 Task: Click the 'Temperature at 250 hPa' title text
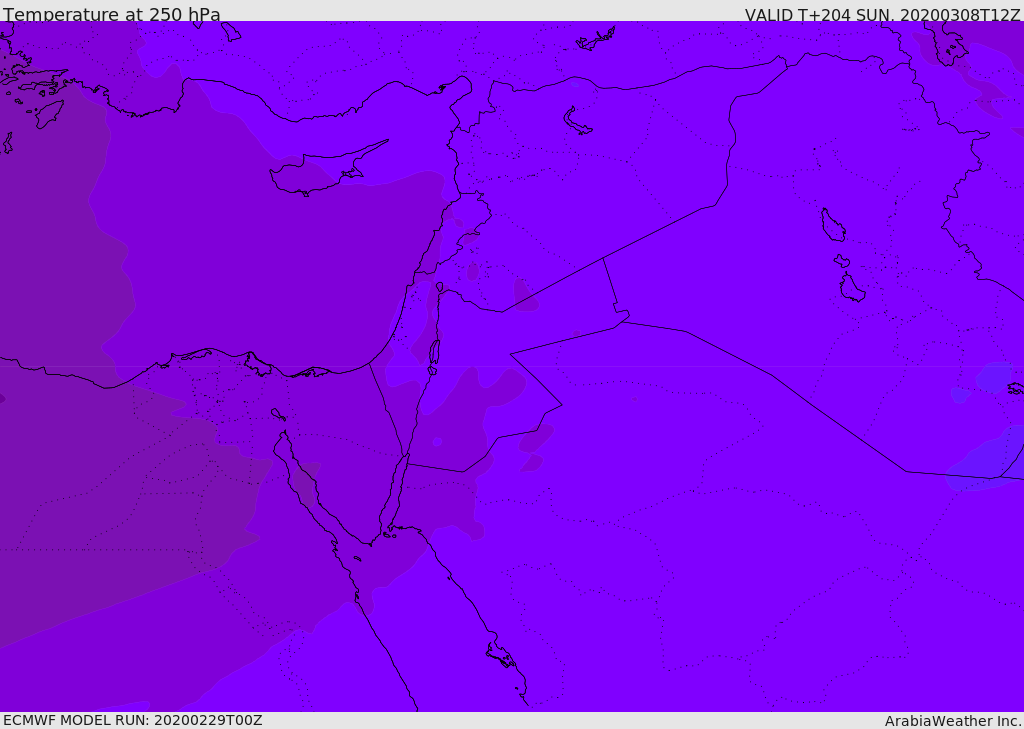[x=112, y=14]
